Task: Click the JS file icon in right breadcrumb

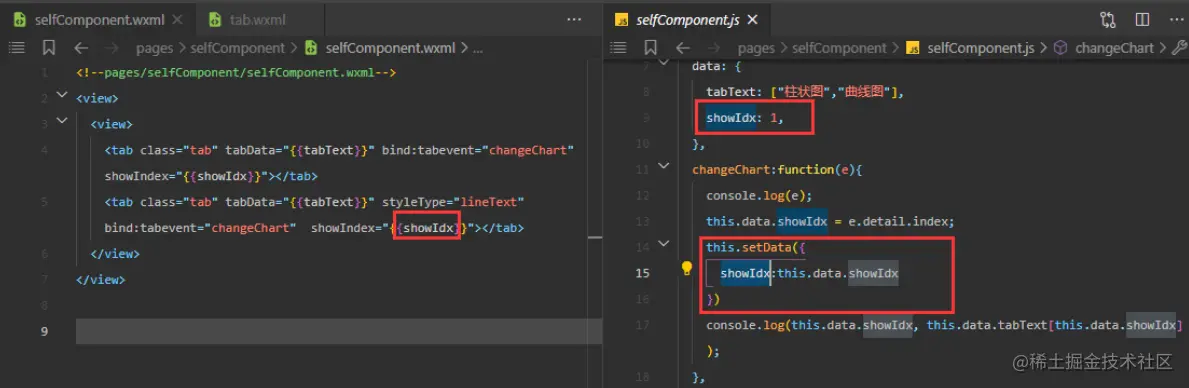Action: [x=914, y=48]
